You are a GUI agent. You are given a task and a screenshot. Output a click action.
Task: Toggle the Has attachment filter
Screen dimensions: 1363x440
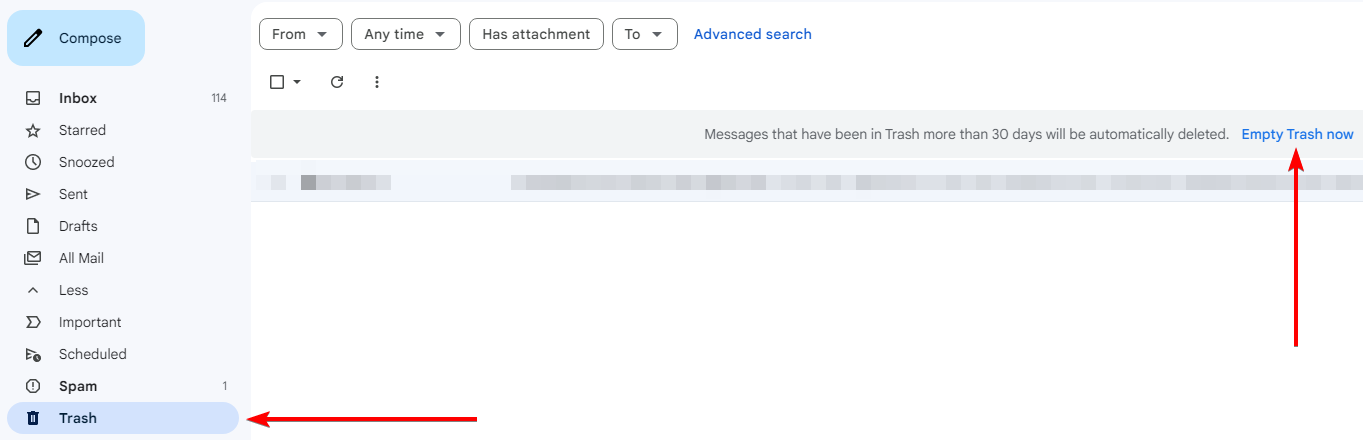click(x=536, y=34)
